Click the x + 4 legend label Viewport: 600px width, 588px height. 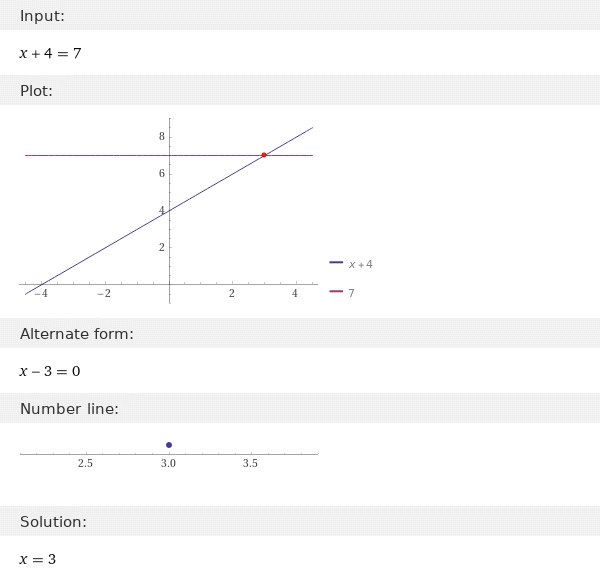click(361, 264)
